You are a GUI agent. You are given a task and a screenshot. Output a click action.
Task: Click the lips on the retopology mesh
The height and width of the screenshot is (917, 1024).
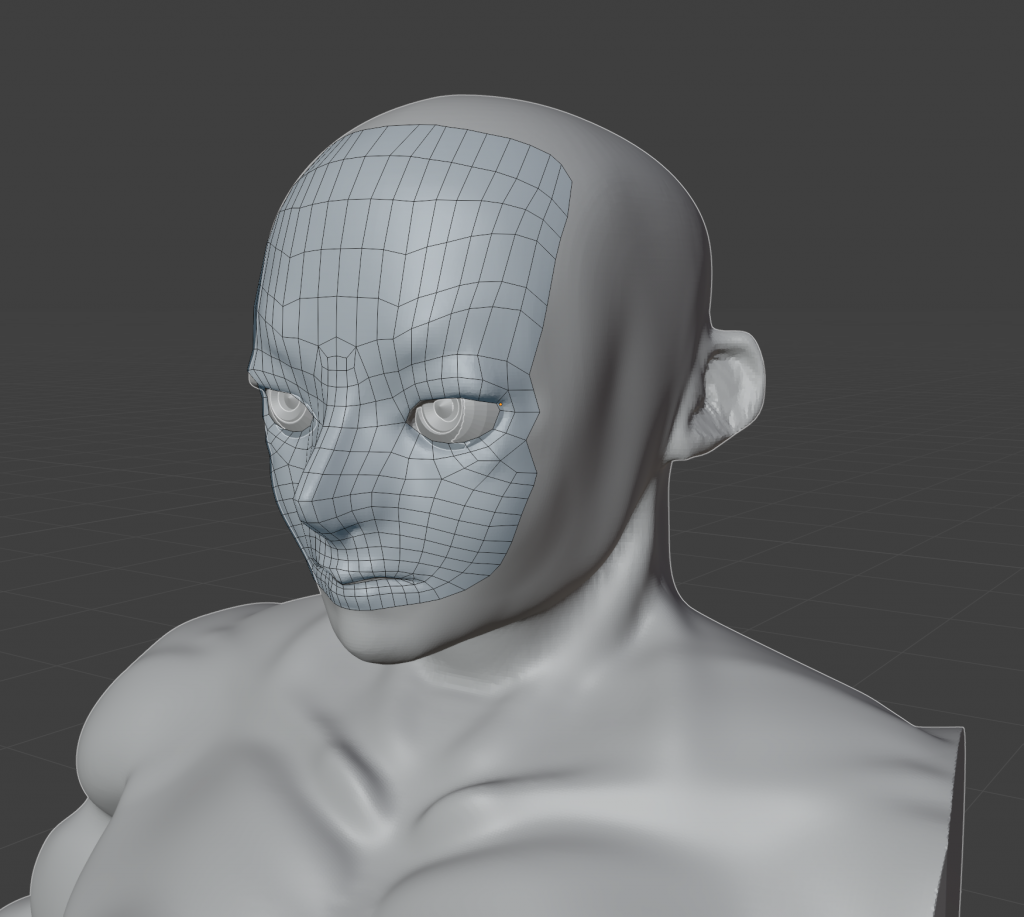point(372,577)
